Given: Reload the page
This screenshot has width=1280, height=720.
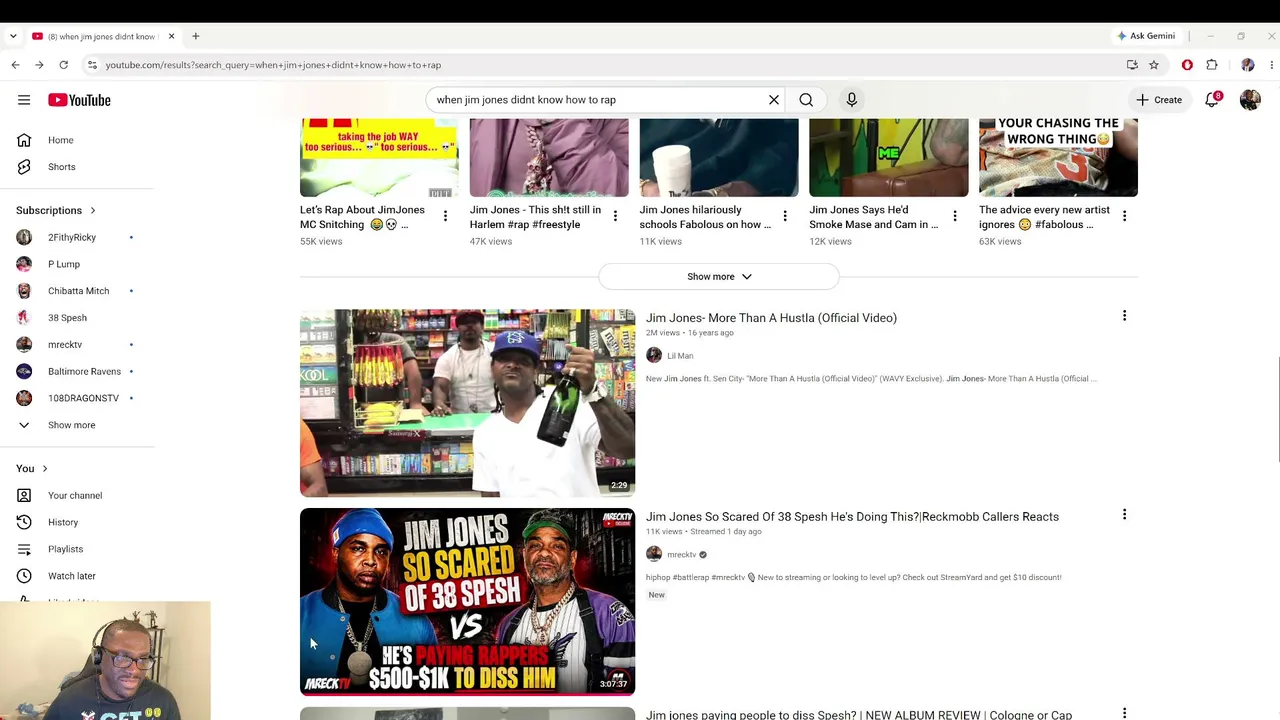Looking at the screenshot, I should click(x=63, y=65).
